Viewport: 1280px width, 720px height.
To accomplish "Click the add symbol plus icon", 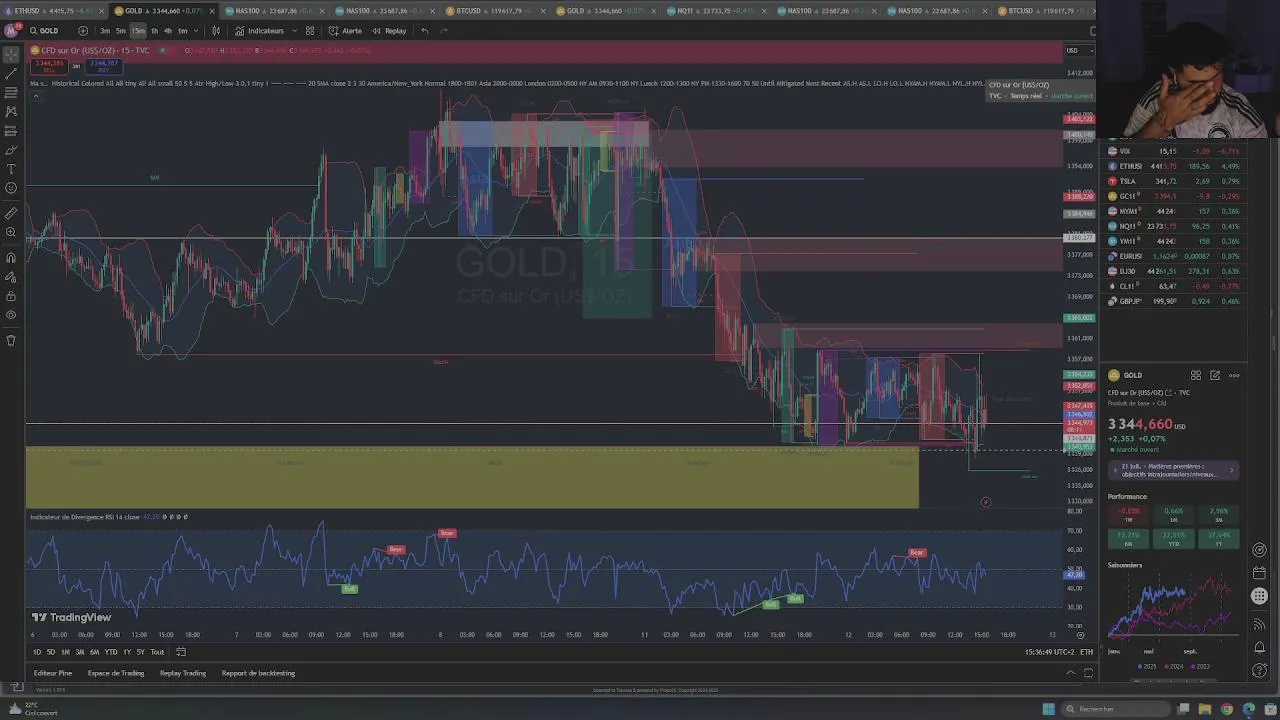I will click(x=83, y=31).
